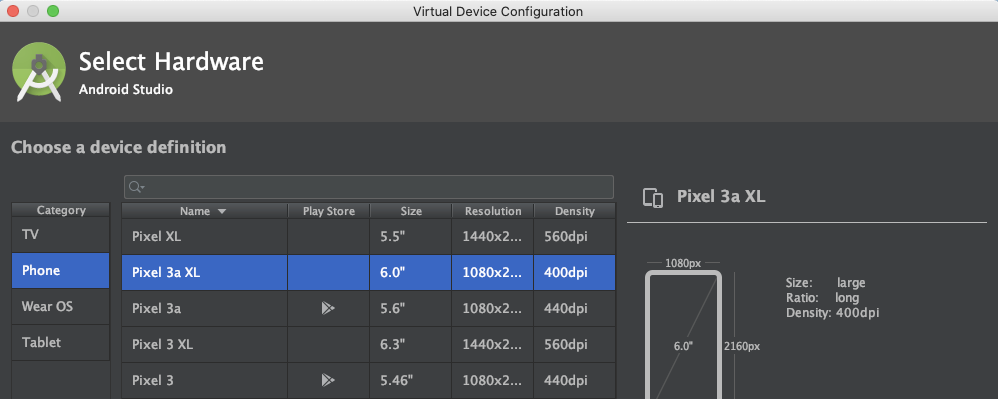Click the search magnifier icon
The height and width of the screenshot is (399, 998).
pos(136,187)
